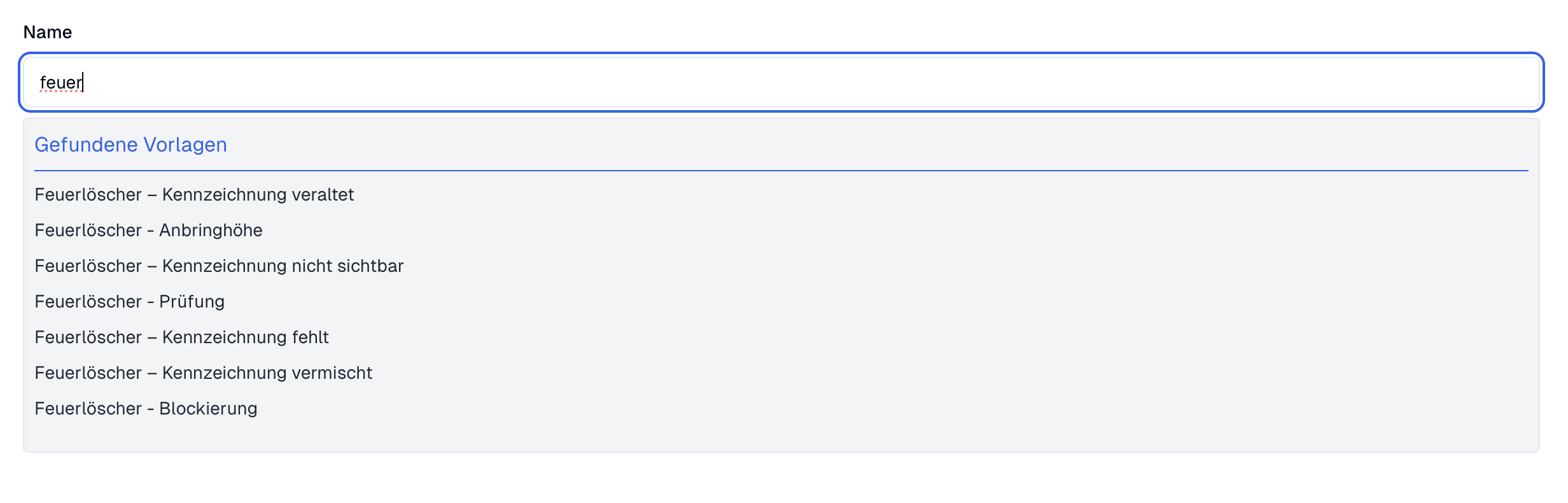
Task: Pick "Feuerlöscher – Kennzeichnung vermischt" suggestion
Action: click(203, 373)
